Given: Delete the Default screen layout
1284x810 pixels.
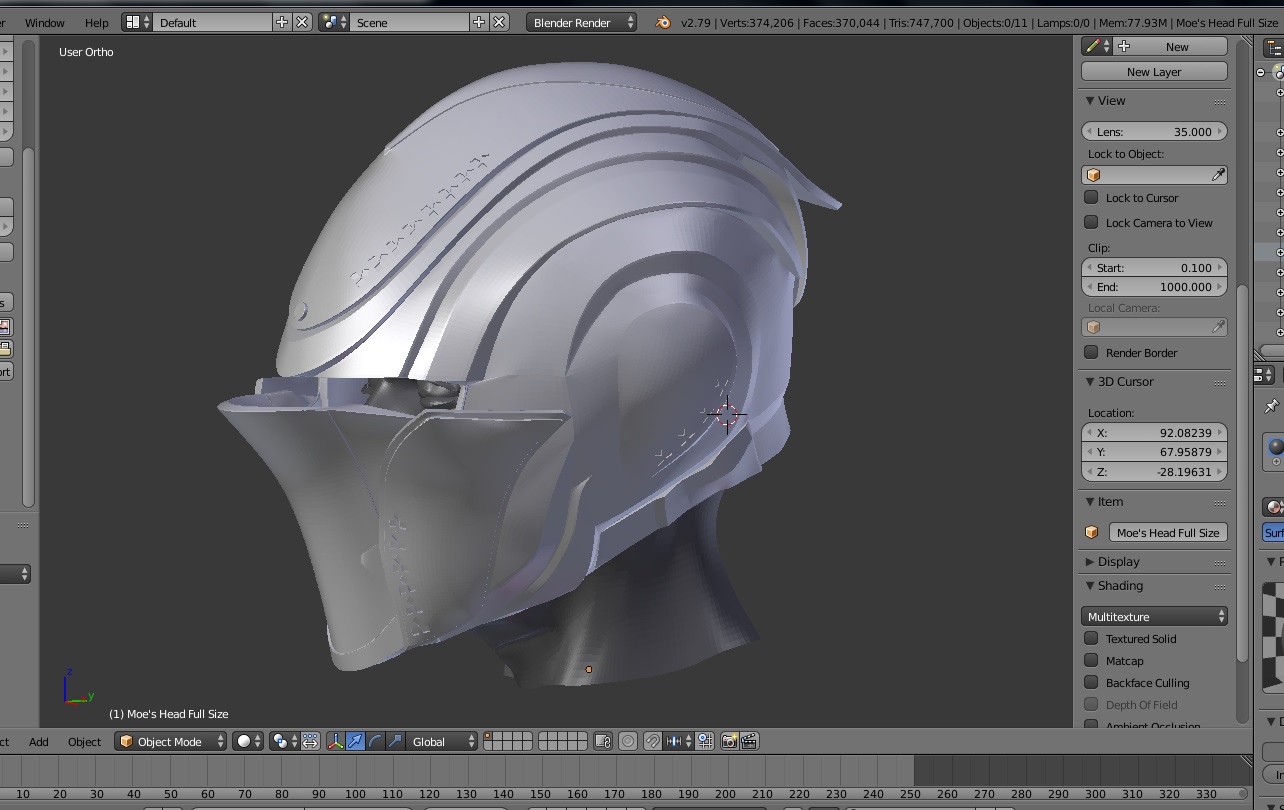Looking at the screenshot, I should [x=302, y=22].
